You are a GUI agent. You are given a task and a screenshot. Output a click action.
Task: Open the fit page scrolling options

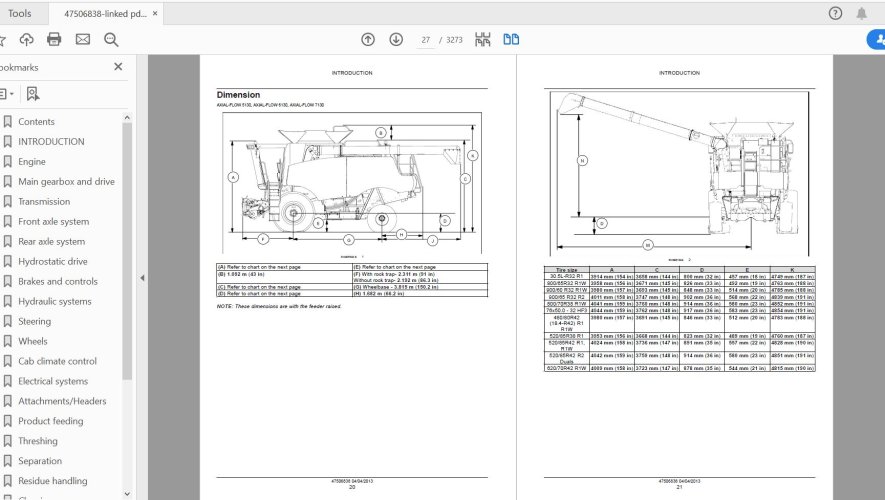483,40
